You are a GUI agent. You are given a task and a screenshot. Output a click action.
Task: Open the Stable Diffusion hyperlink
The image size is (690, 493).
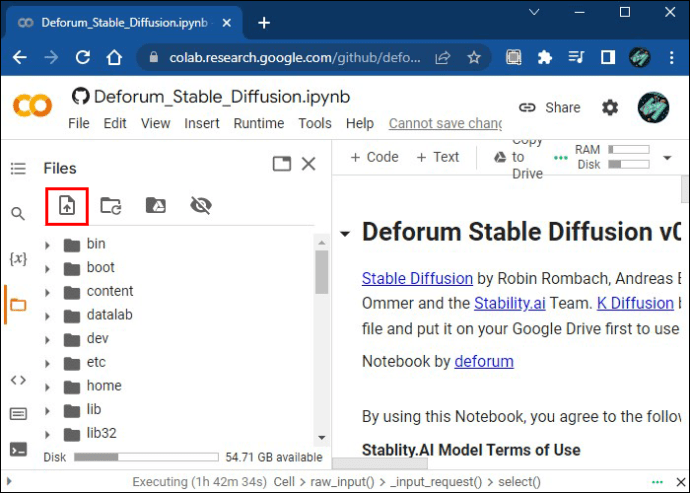click(x=417, y=278)
